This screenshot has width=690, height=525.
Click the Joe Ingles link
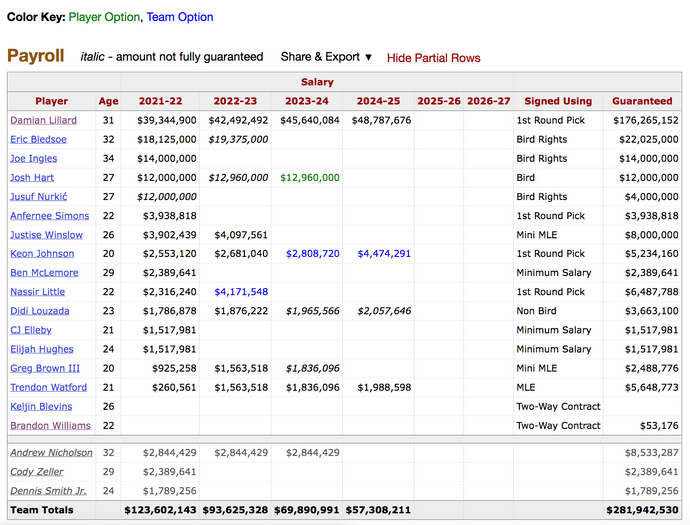click(33, 158)
